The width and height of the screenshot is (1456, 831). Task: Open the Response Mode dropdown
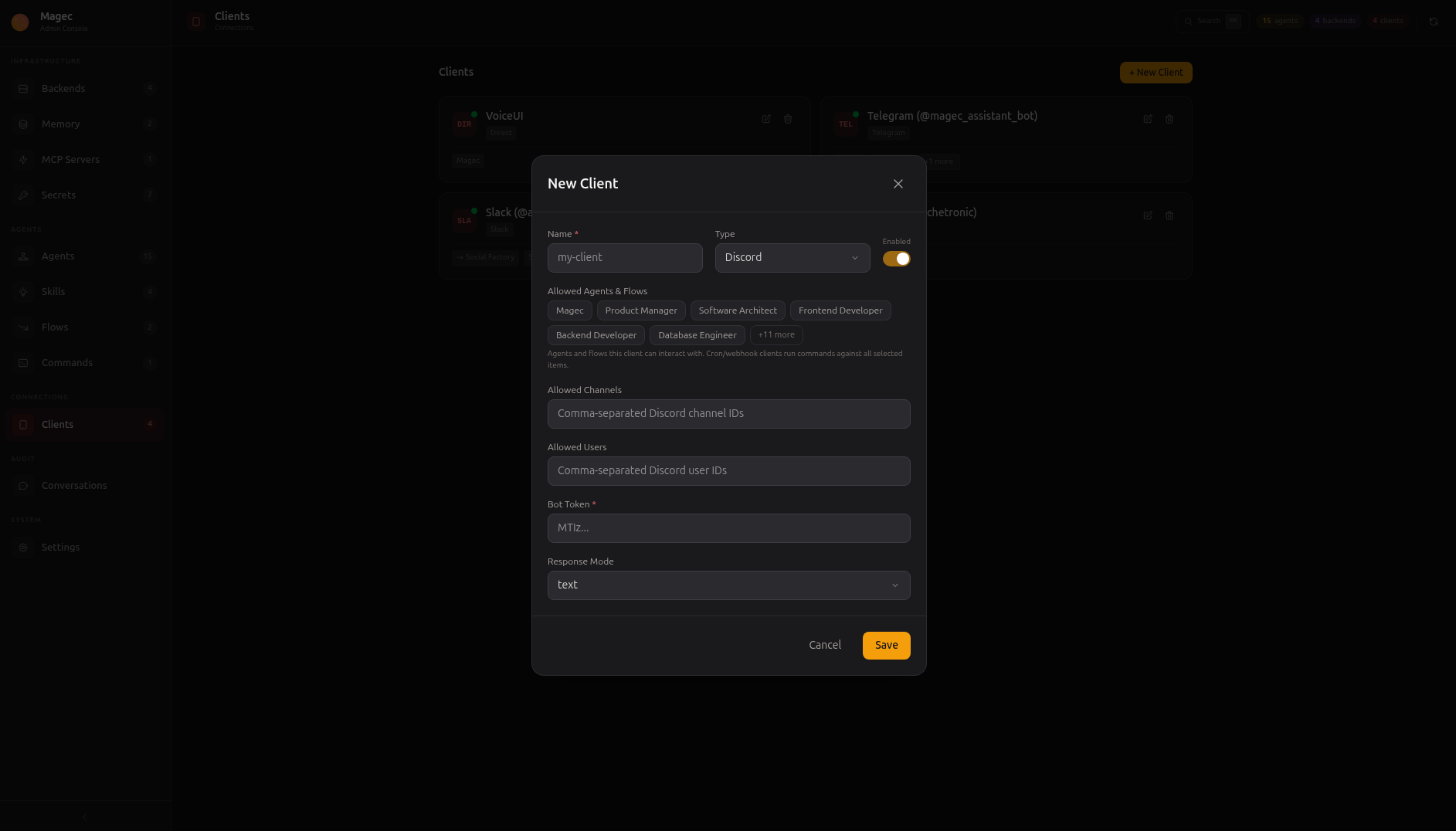[728, 585]
